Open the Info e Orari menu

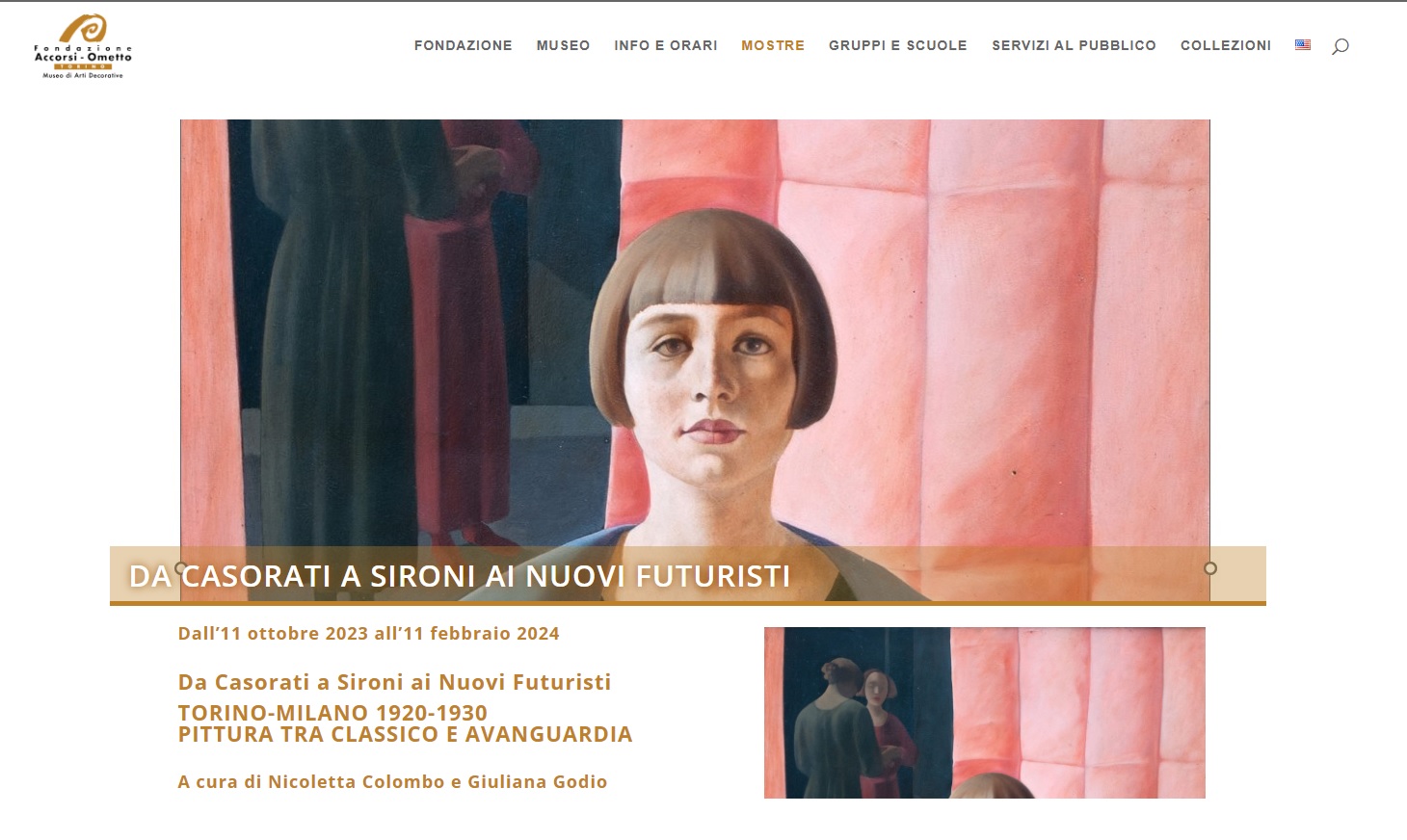click(x=666, y=45)
